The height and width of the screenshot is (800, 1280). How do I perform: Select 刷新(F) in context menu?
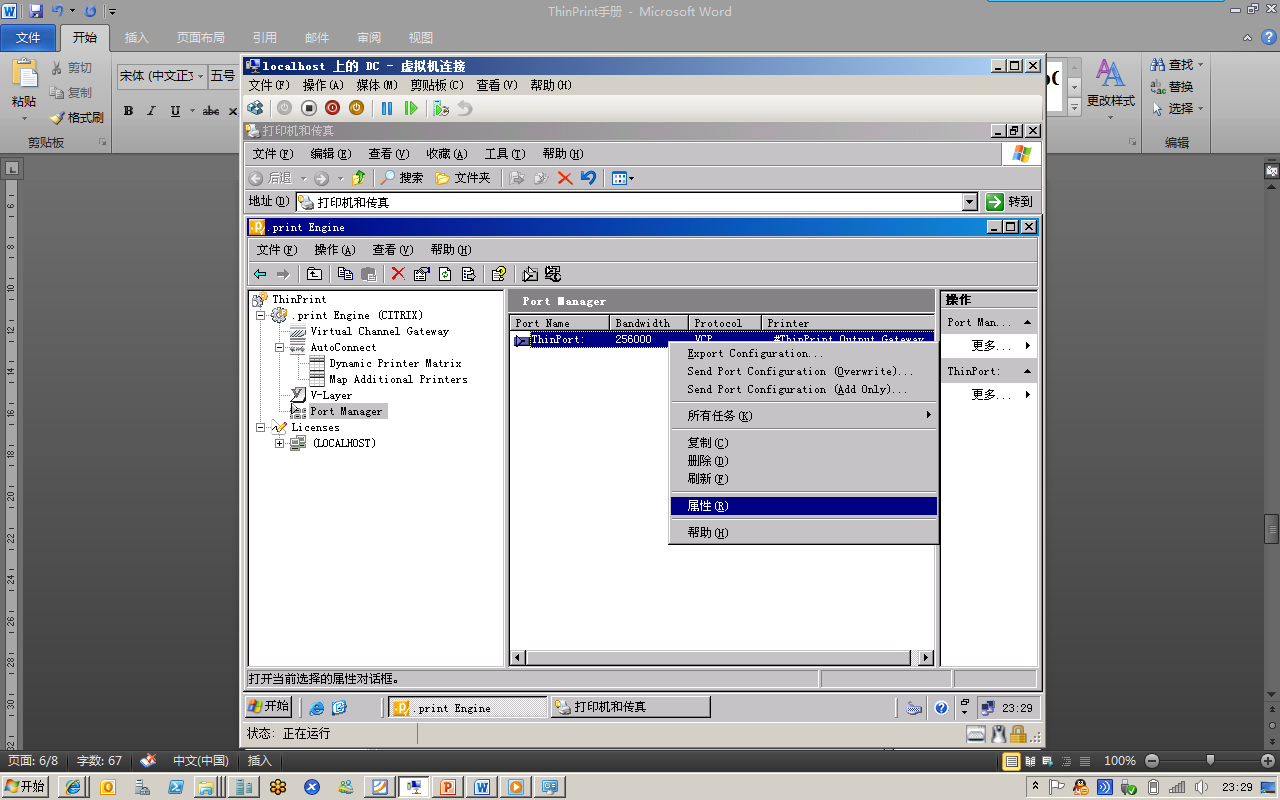pyautogui.click(x=804, y=478)
